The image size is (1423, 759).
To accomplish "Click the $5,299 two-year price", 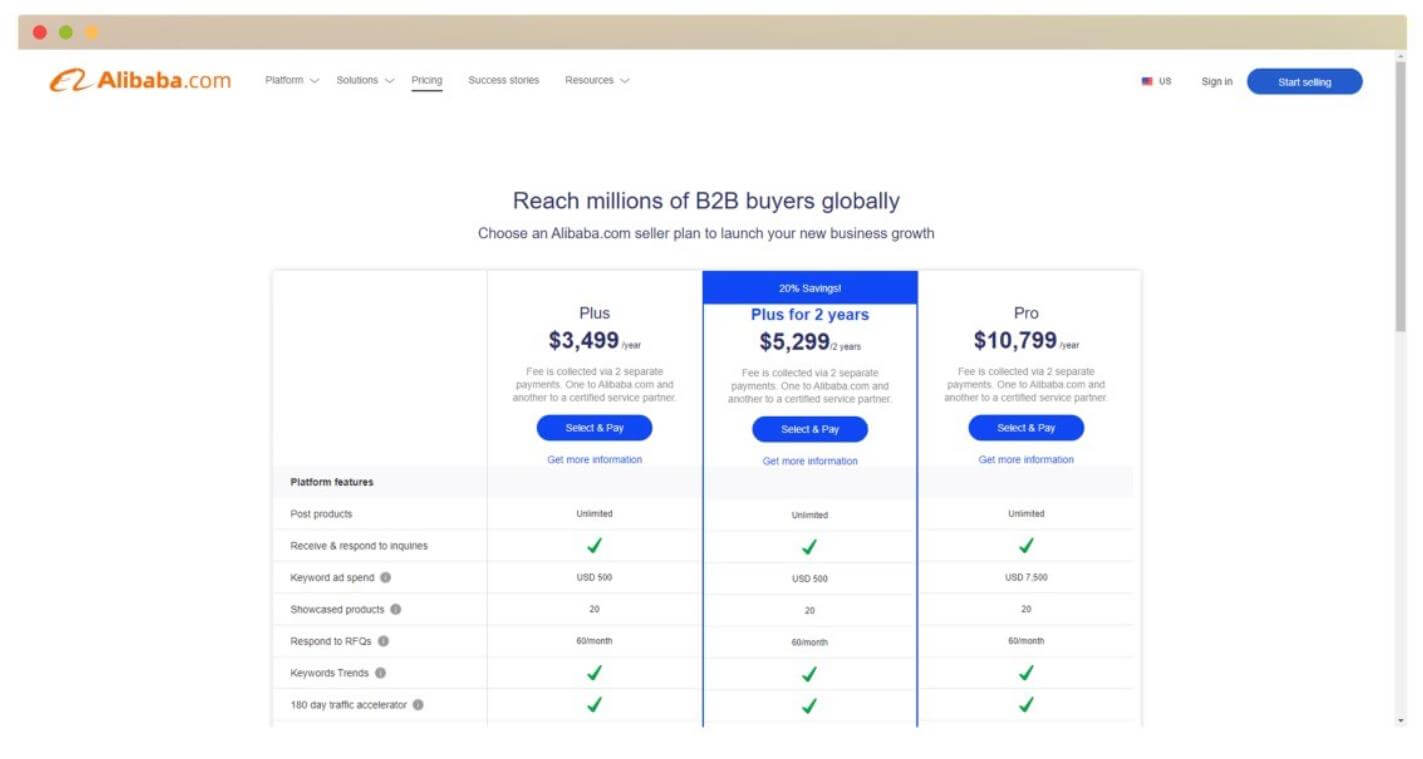I will click(794, 343).
